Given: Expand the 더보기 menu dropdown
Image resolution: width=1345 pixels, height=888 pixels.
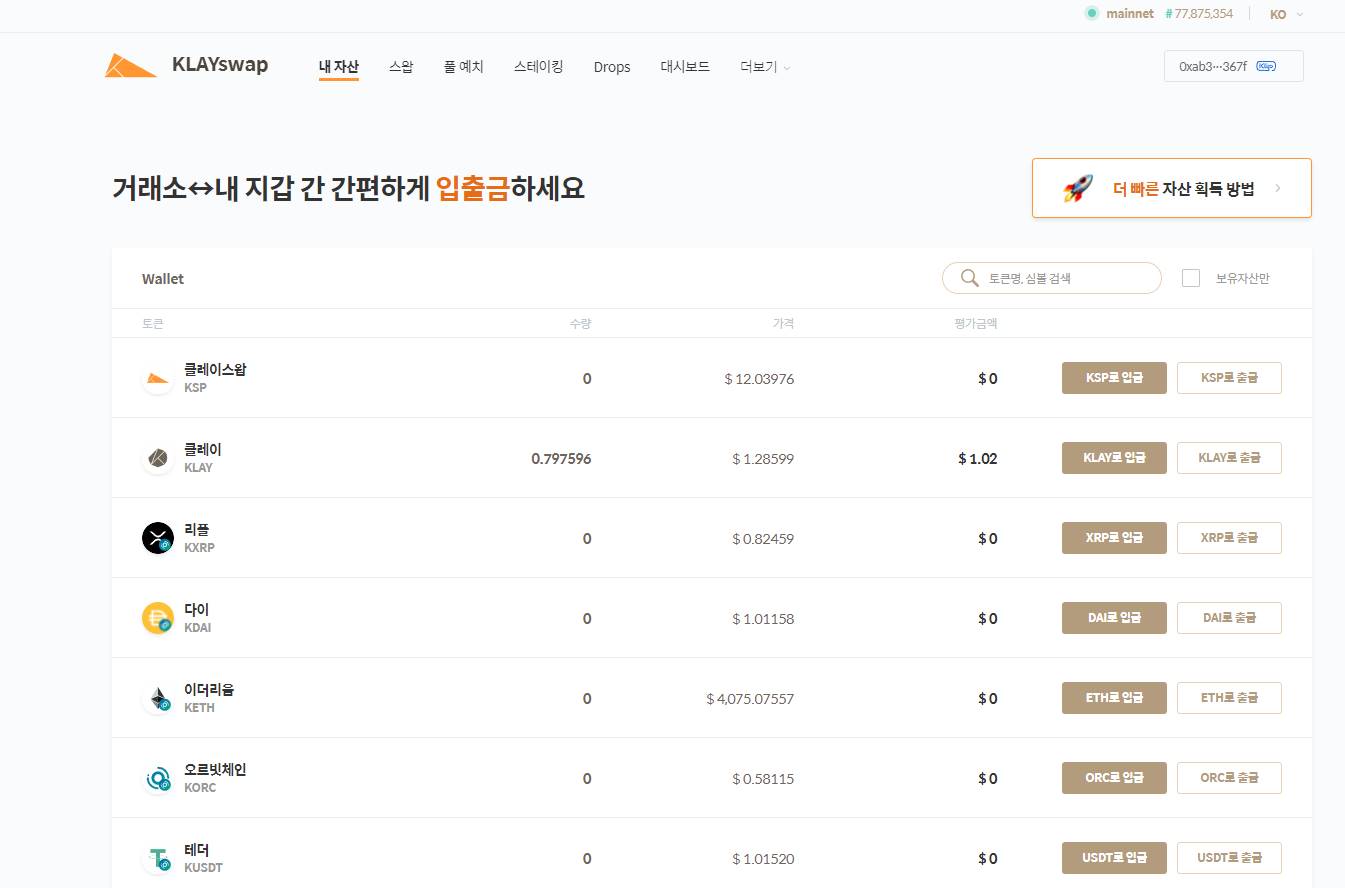Looking at the screenshot, I should 765,67.
